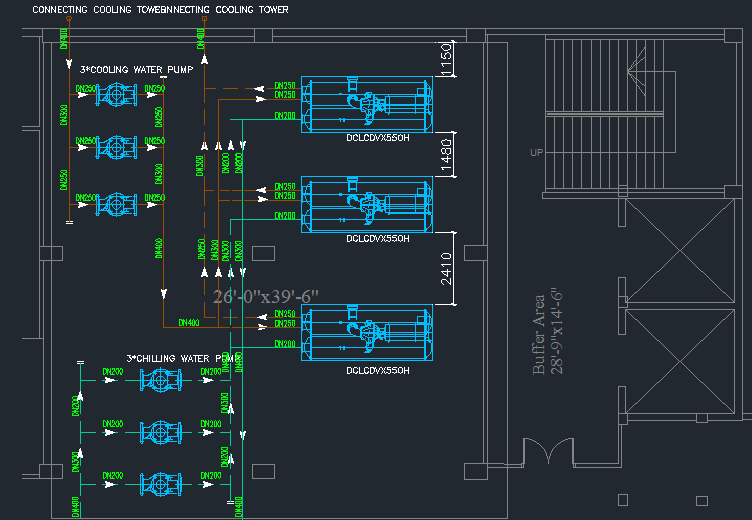This screenshot has height=520, width=752.
Task: Select the 3*COOLING WATER PUMP label
Action: pyautogui.click(x=136, y=70)
